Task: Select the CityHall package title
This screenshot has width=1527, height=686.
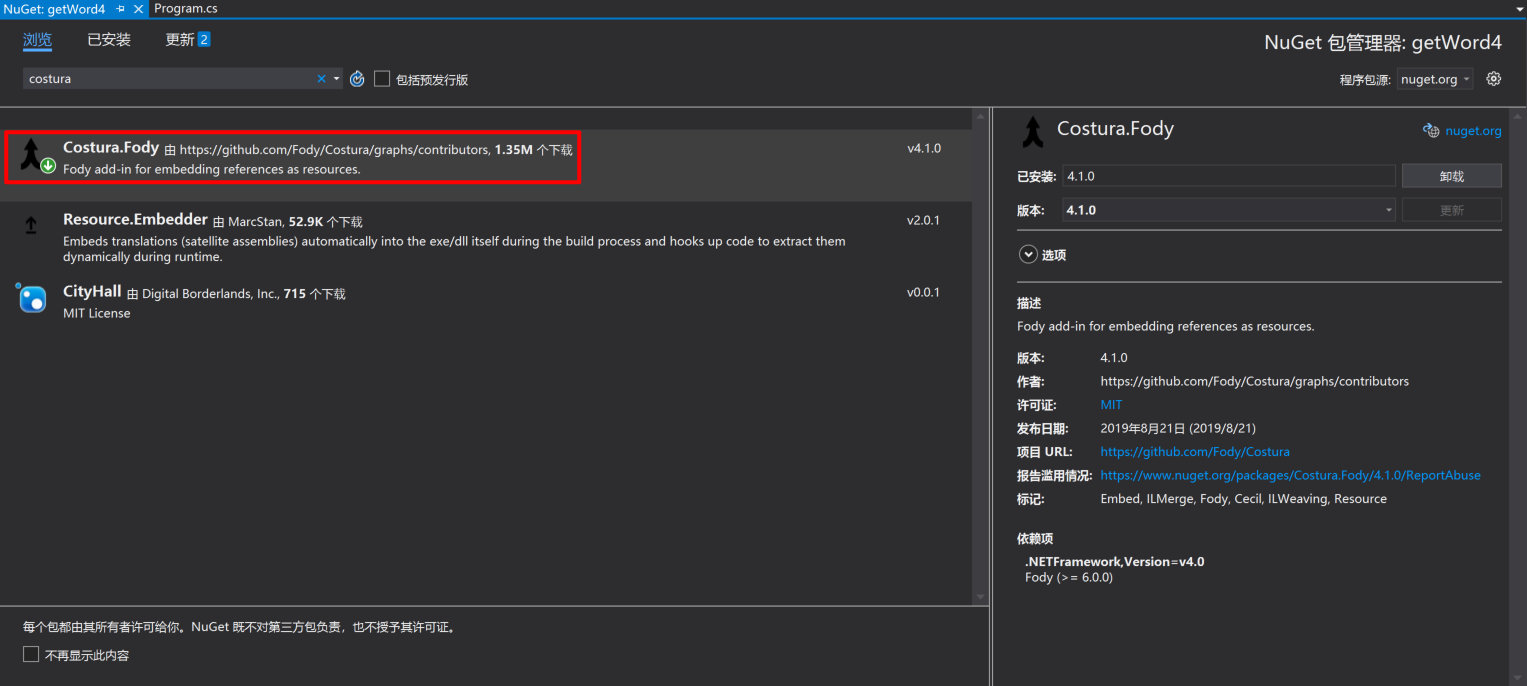Action: tap(92, 292)
